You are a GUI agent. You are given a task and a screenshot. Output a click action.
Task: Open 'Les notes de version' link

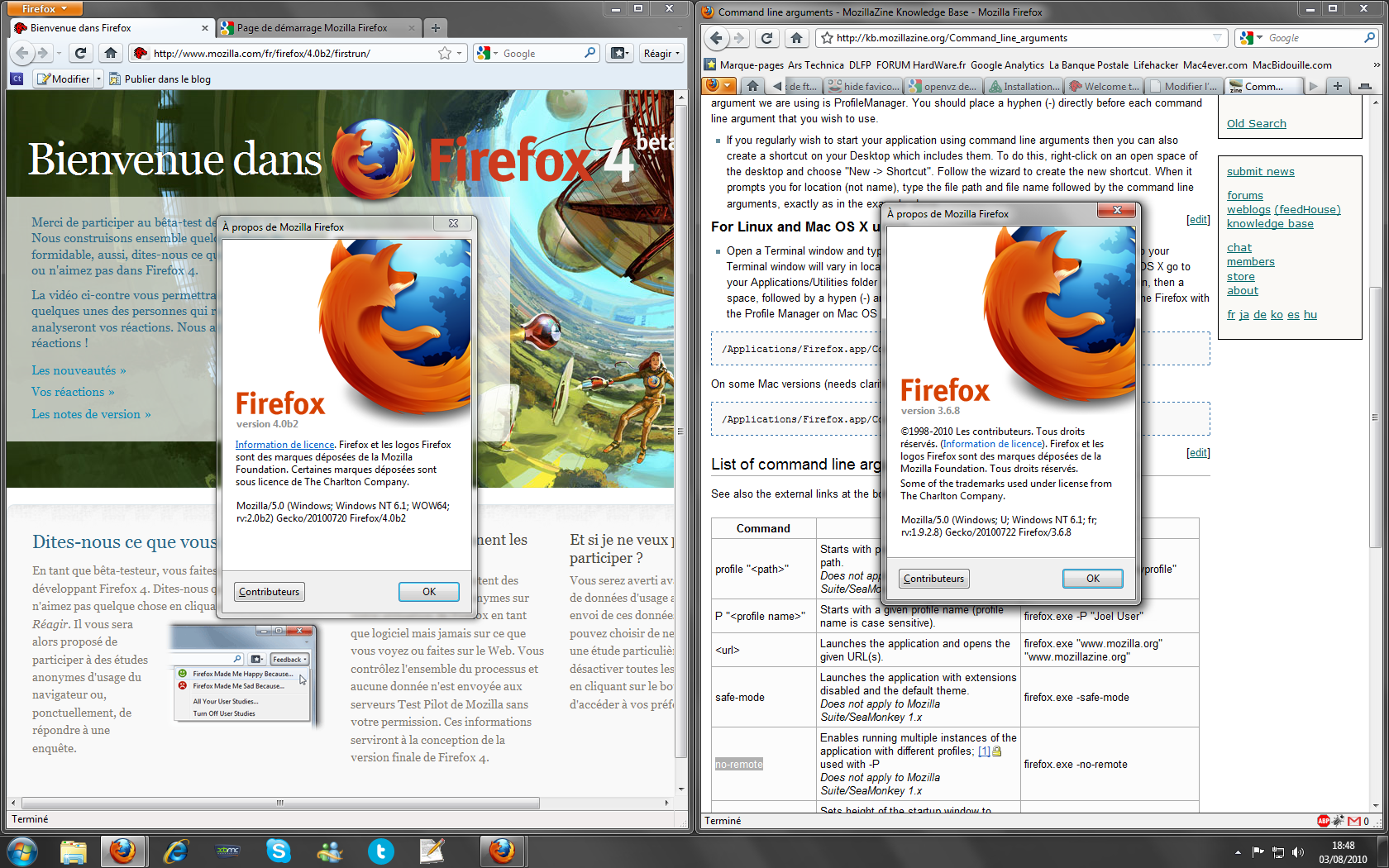(91, 414)
